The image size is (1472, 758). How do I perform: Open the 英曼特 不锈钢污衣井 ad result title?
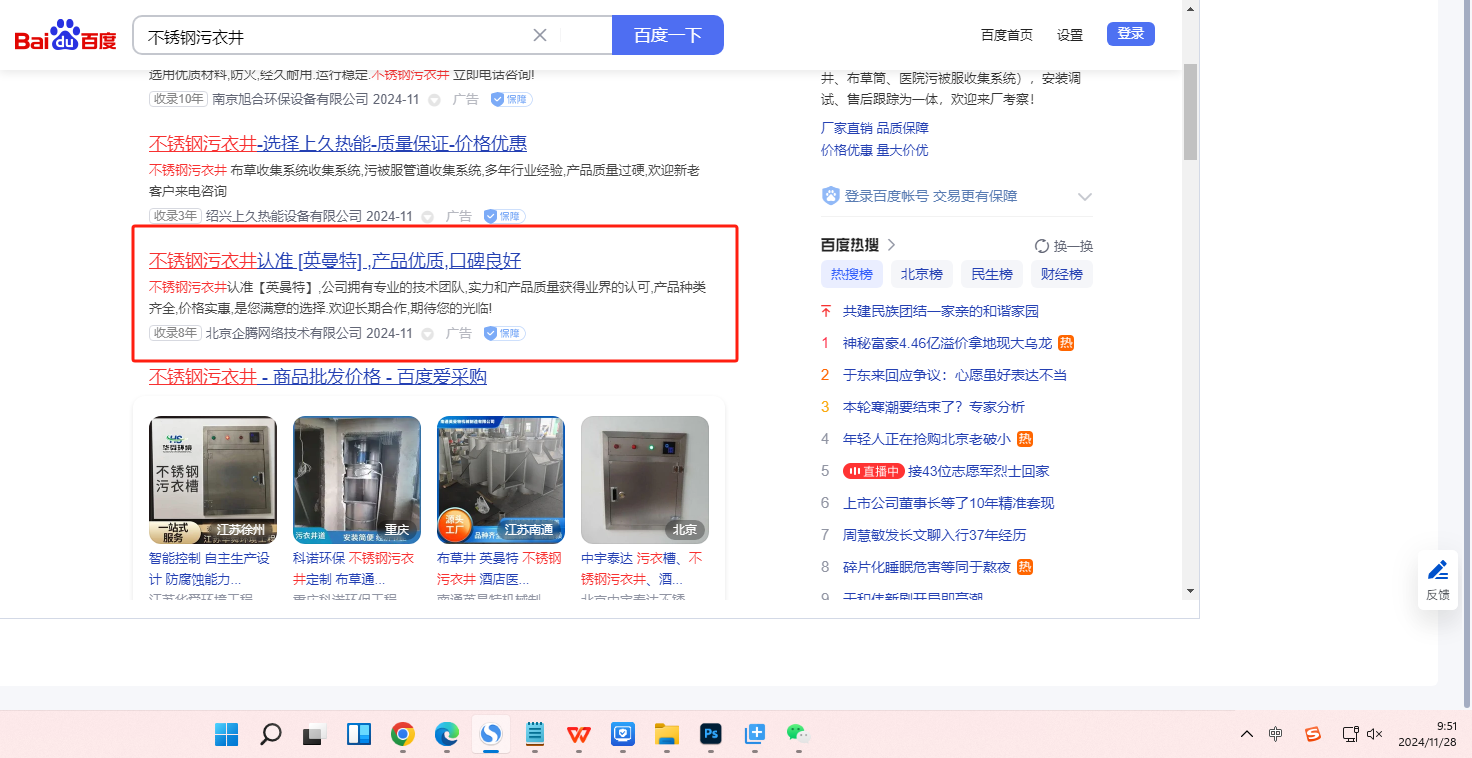tap(335, 261)
